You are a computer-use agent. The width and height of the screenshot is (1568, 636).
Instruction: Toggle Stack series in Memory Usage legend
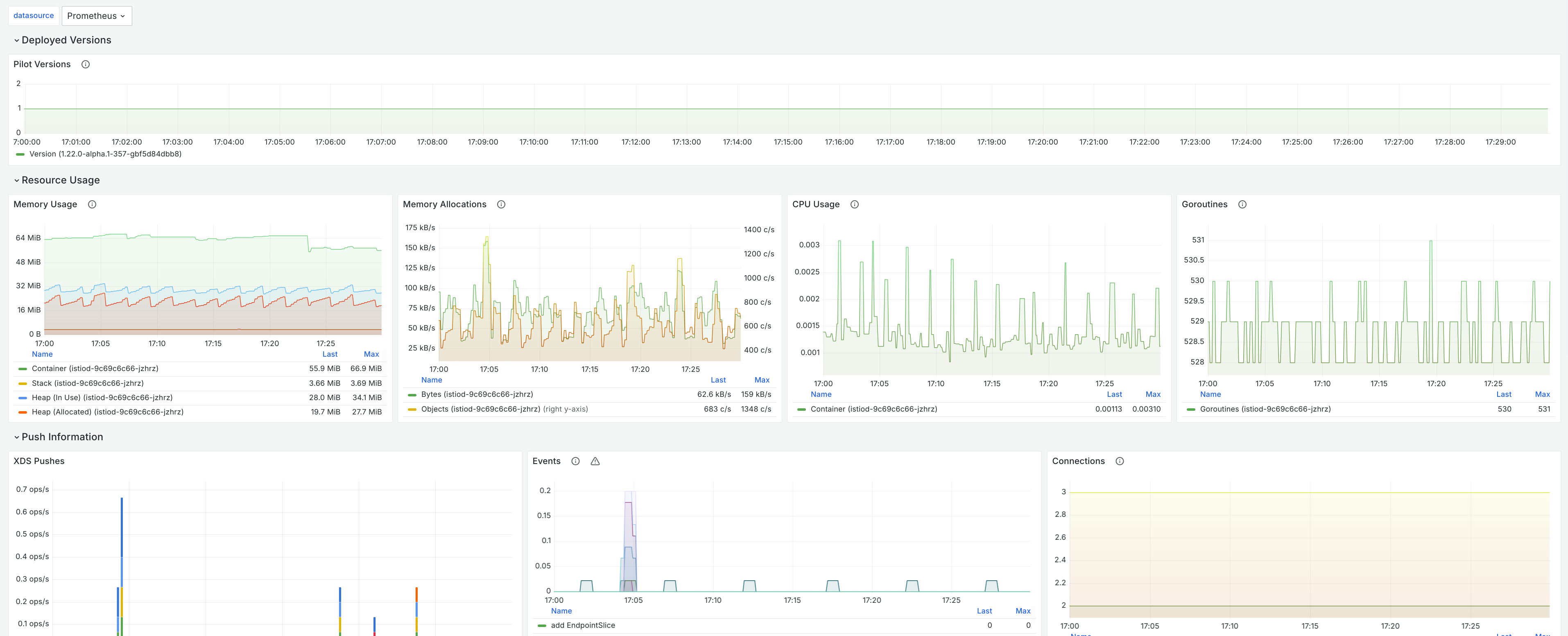[x=88, y=383]
